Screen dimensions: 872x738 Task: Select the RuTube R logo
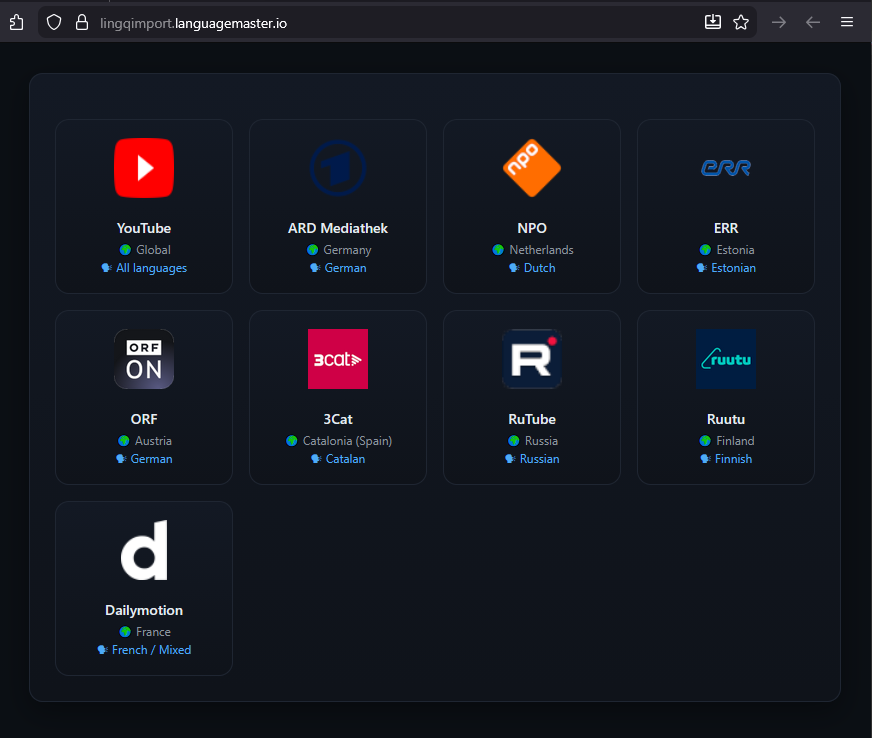[532, 359]
